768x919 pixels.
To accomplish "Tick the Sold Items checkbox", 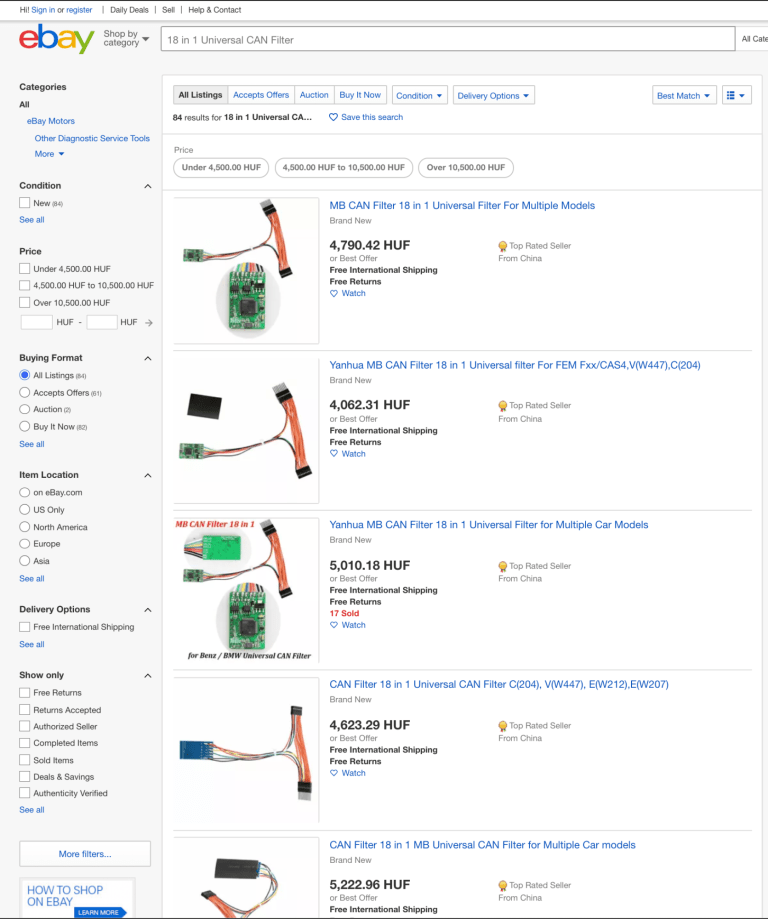I will [x=25, y=760].
